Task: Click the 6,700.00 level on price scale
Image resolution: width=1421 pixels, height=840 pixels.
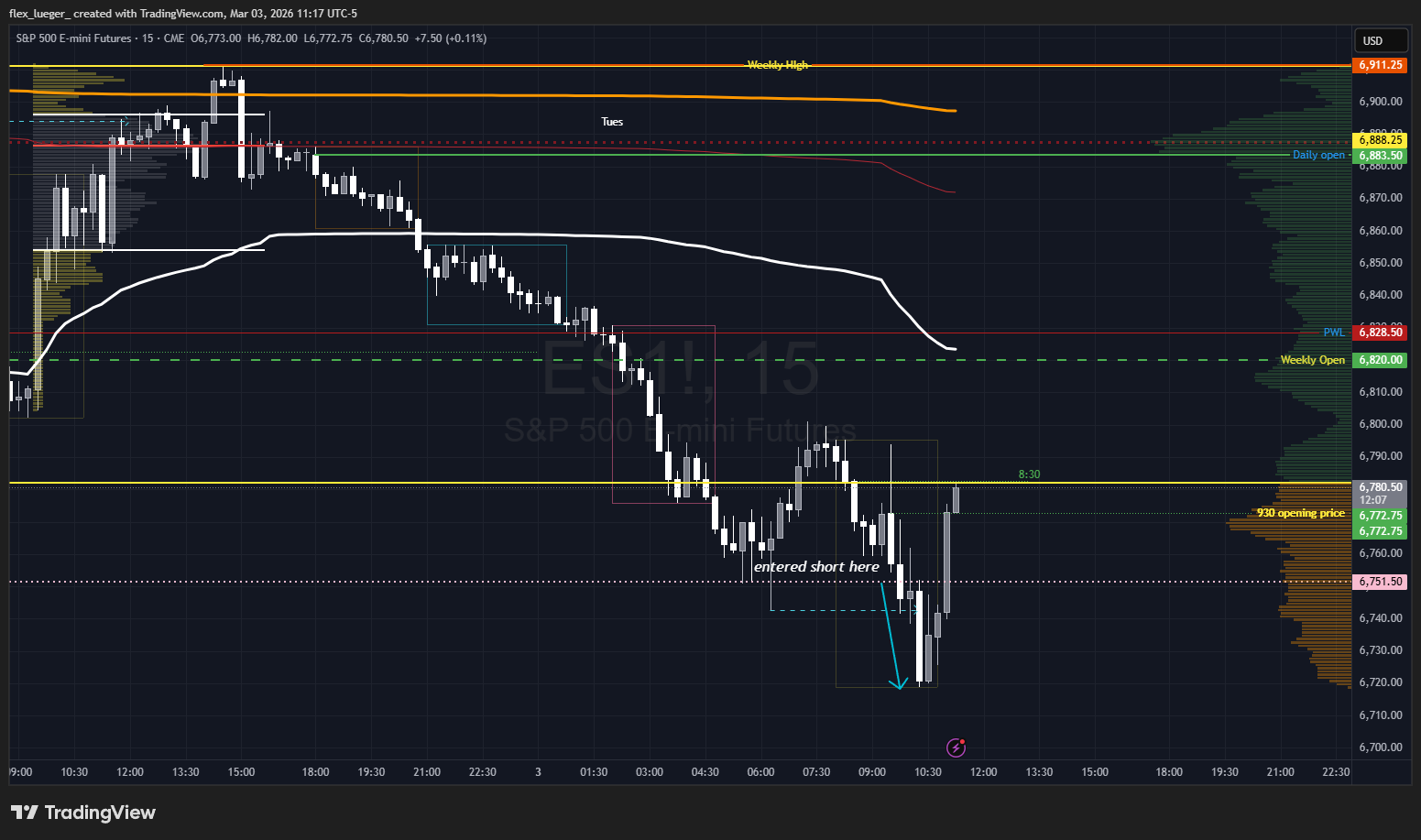Action: coord(1380,747)
